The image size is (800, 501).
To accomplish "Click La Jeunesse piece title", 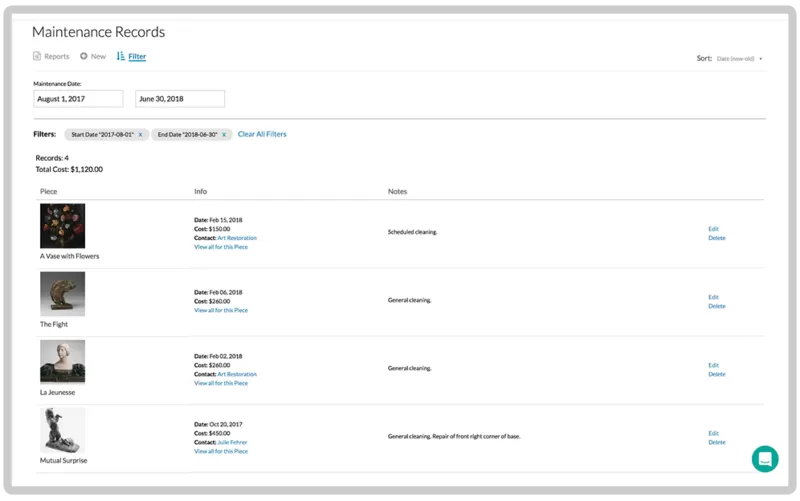I will pos(57,392).
